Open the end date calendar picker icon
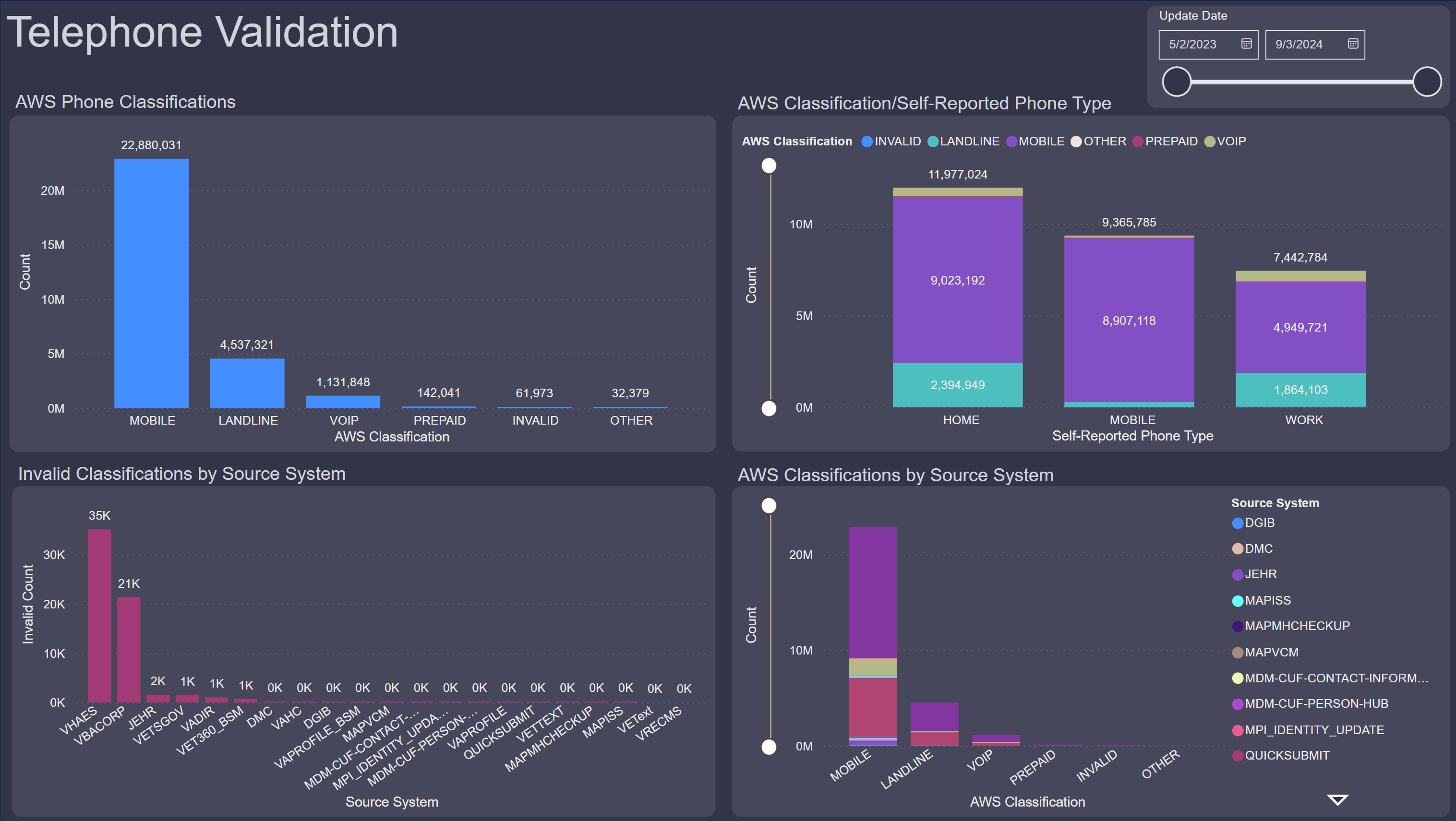 (x=1353, y=44)
